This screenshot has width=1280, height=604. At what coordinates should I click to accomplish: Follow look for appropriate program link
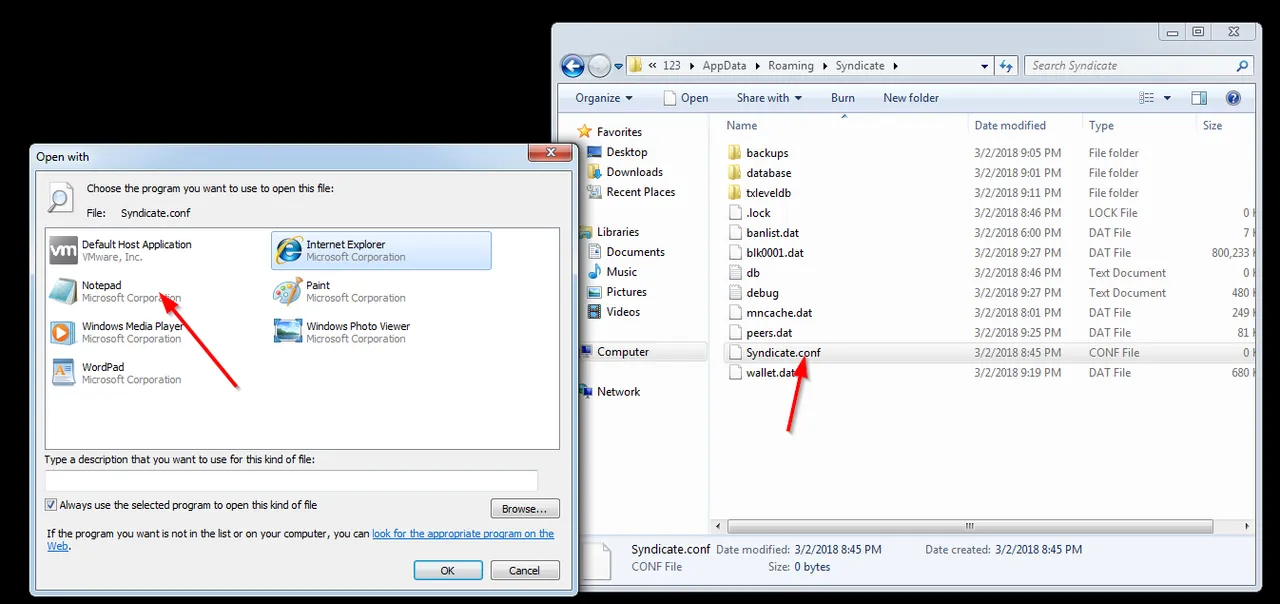click(463, 534)
